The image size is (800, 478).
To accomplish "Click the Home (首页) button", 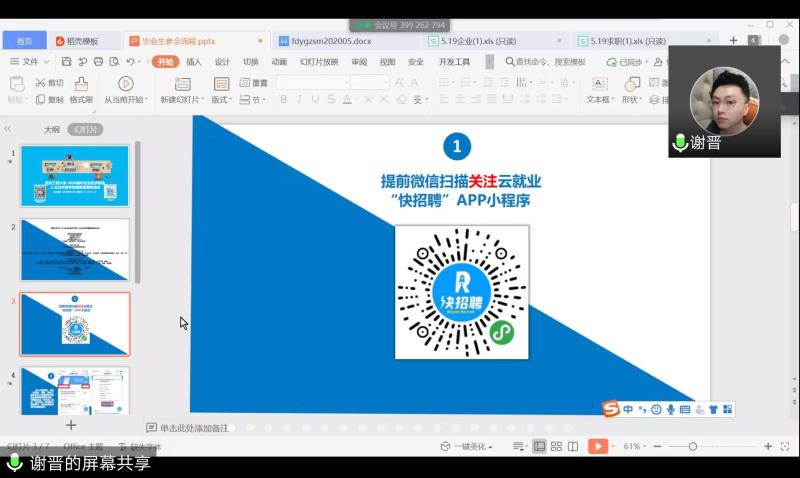I will [x=24, y=41].
